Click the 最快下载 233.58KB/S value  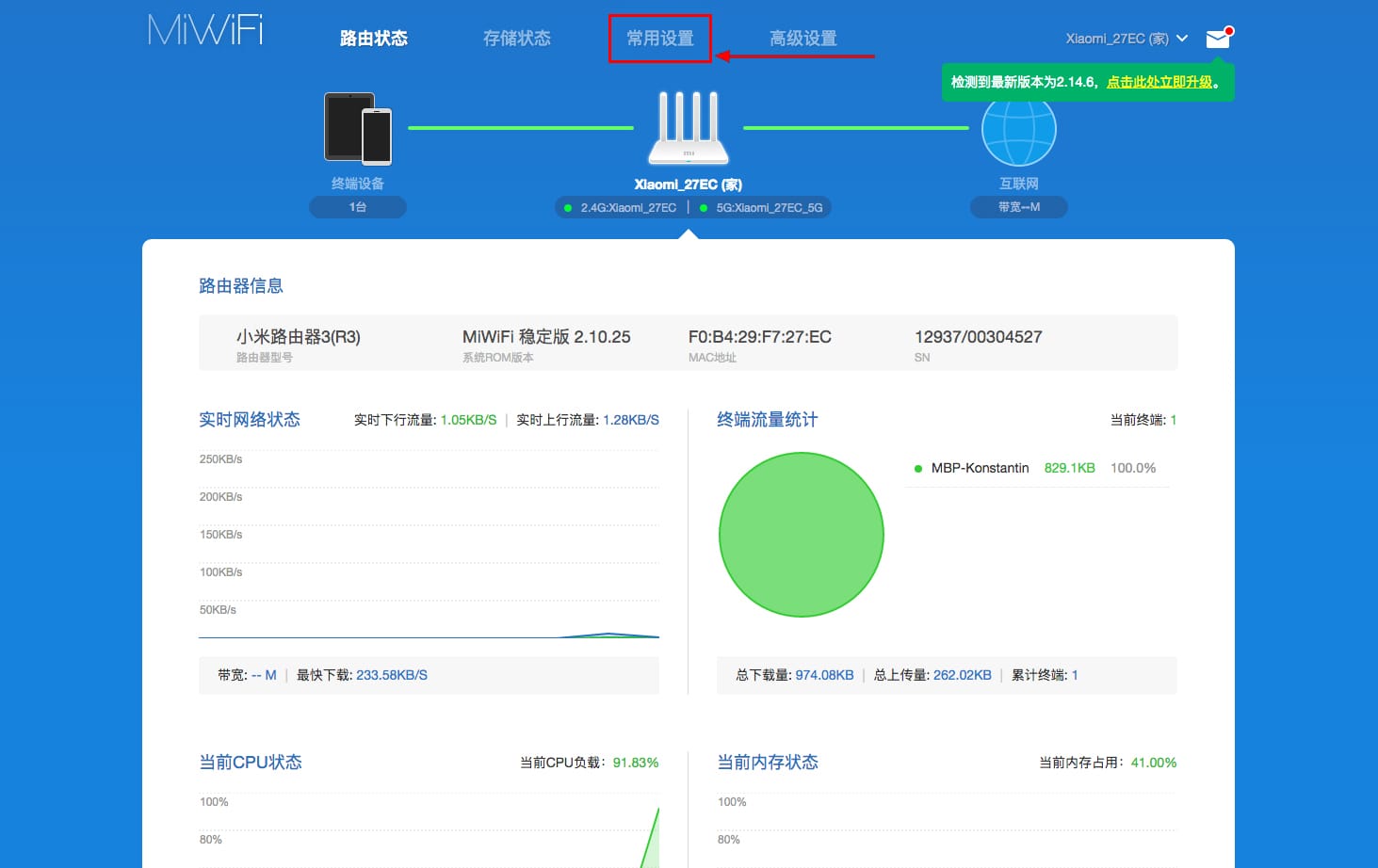click(393, 675)
